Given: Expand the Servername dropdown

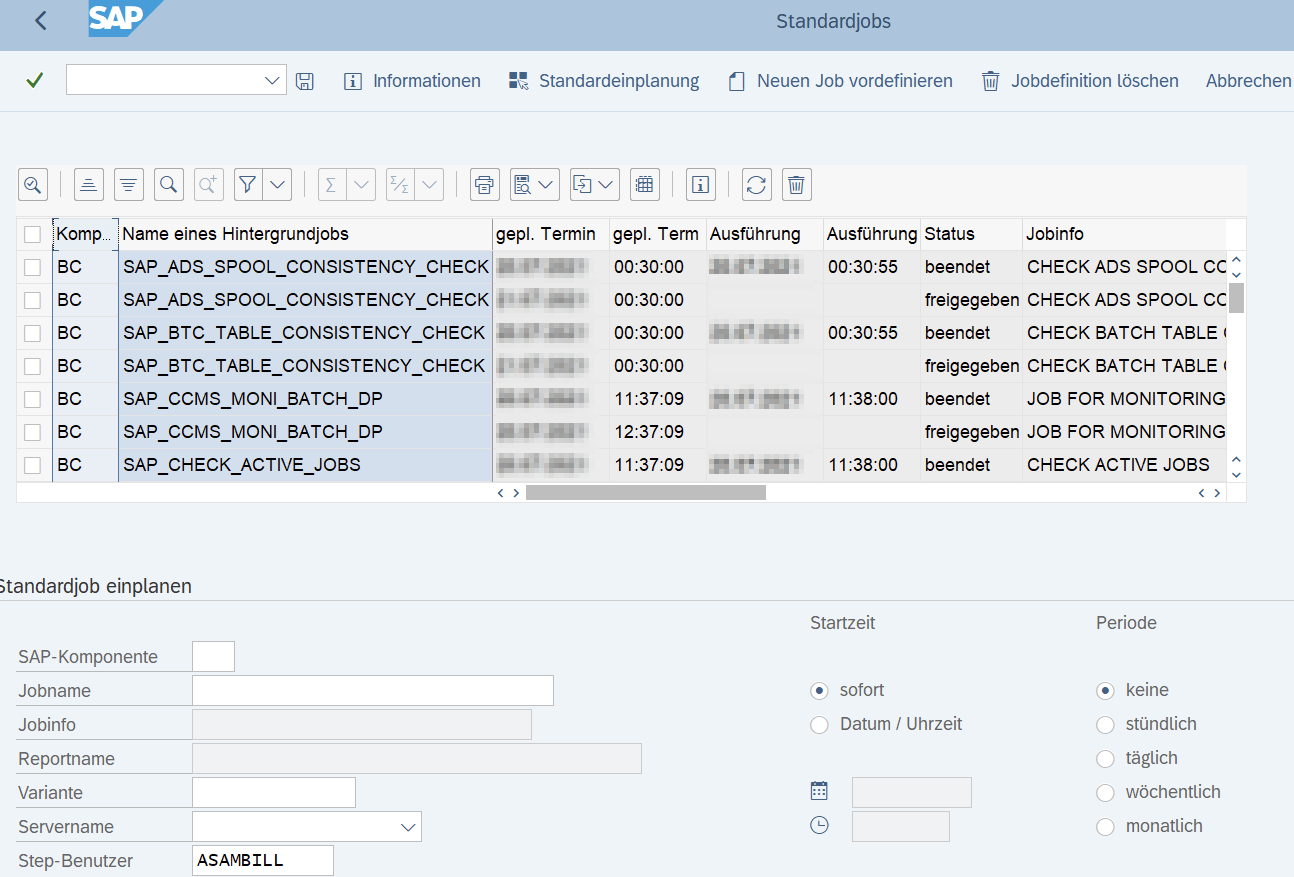Looking at the screenshot, I should click(x=408, y=827).
